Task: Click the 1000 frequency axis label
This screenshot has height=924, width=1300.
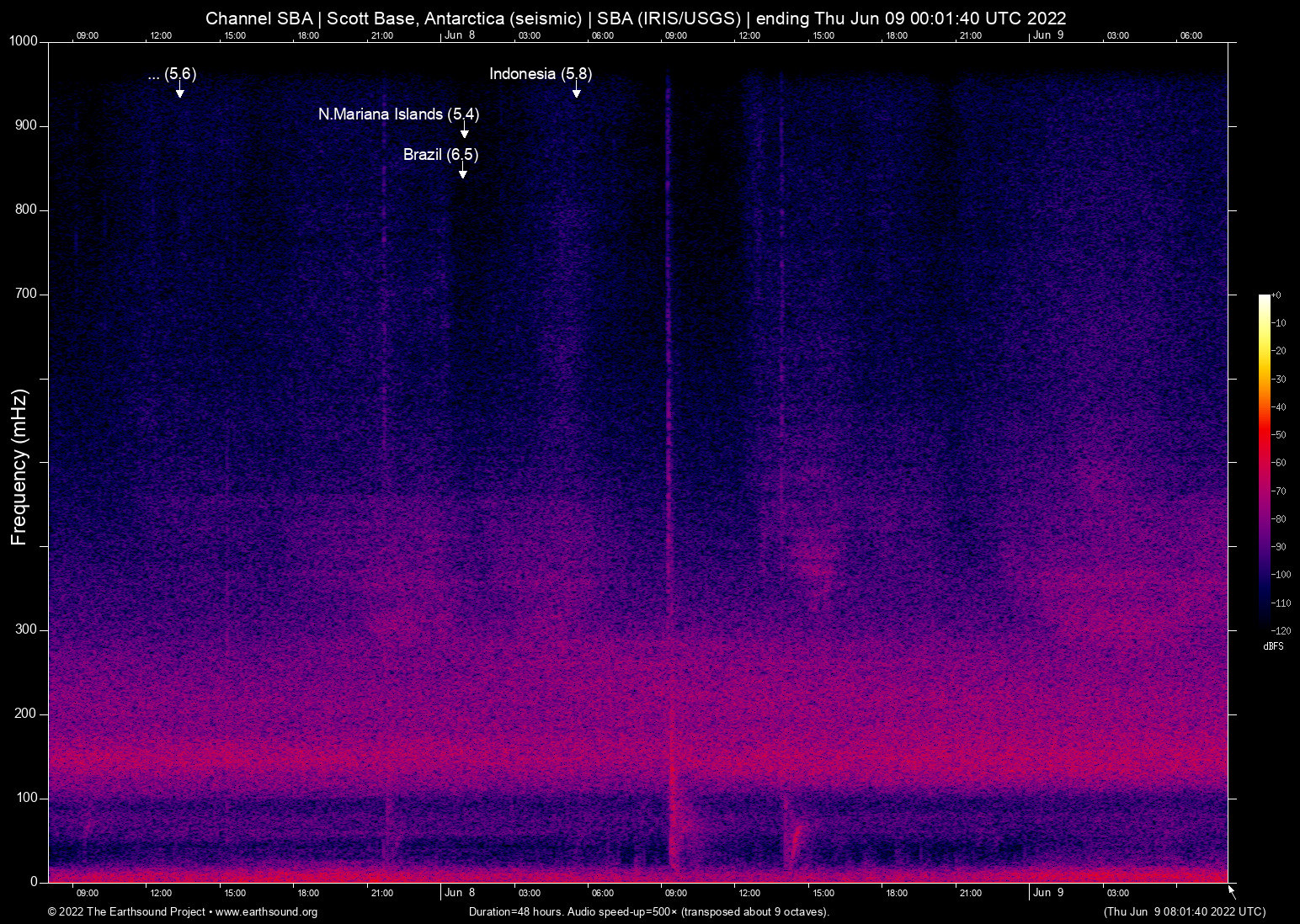Action: (x=24, y=40)
